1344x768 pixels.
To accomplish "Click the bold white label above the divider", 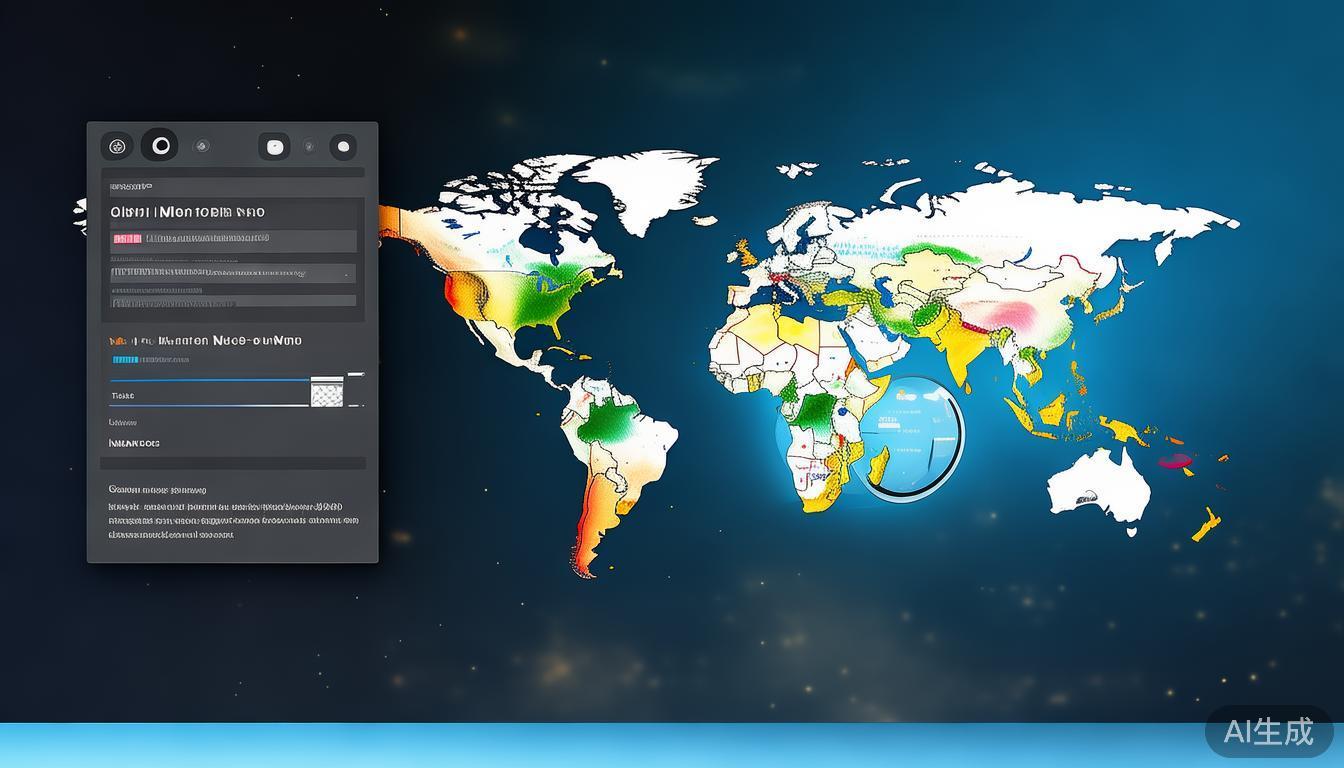I will click(134, 443).
